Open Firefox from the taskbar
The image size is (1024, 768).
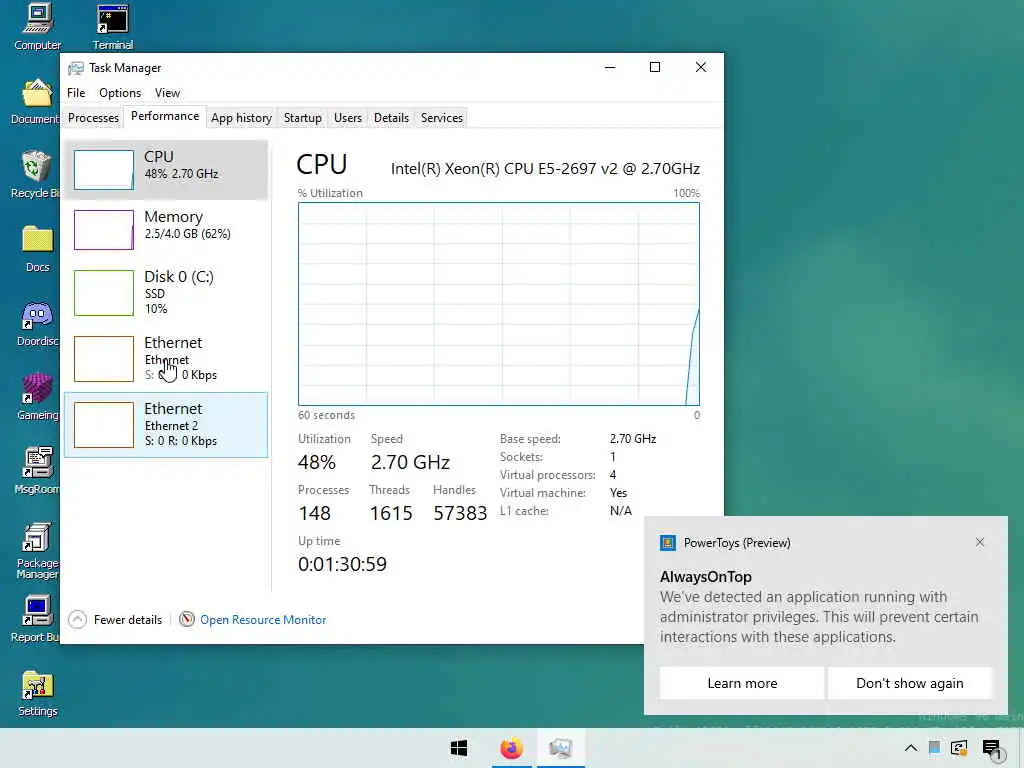[511, 748]
